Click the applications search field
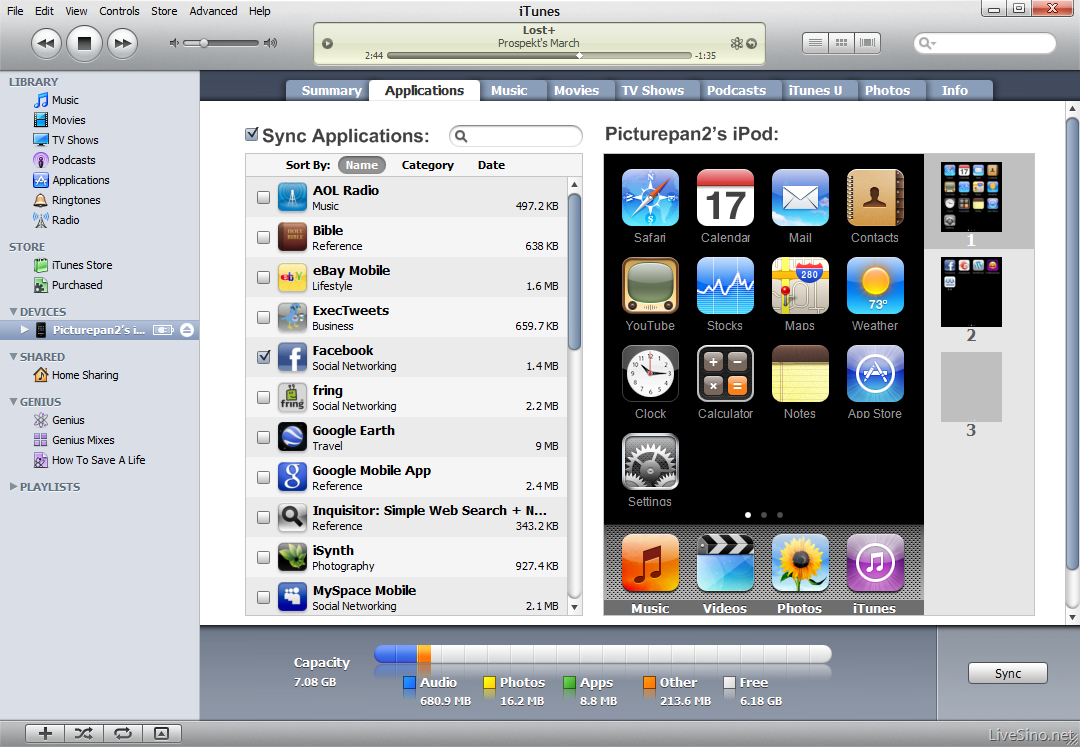 (516, 136)
